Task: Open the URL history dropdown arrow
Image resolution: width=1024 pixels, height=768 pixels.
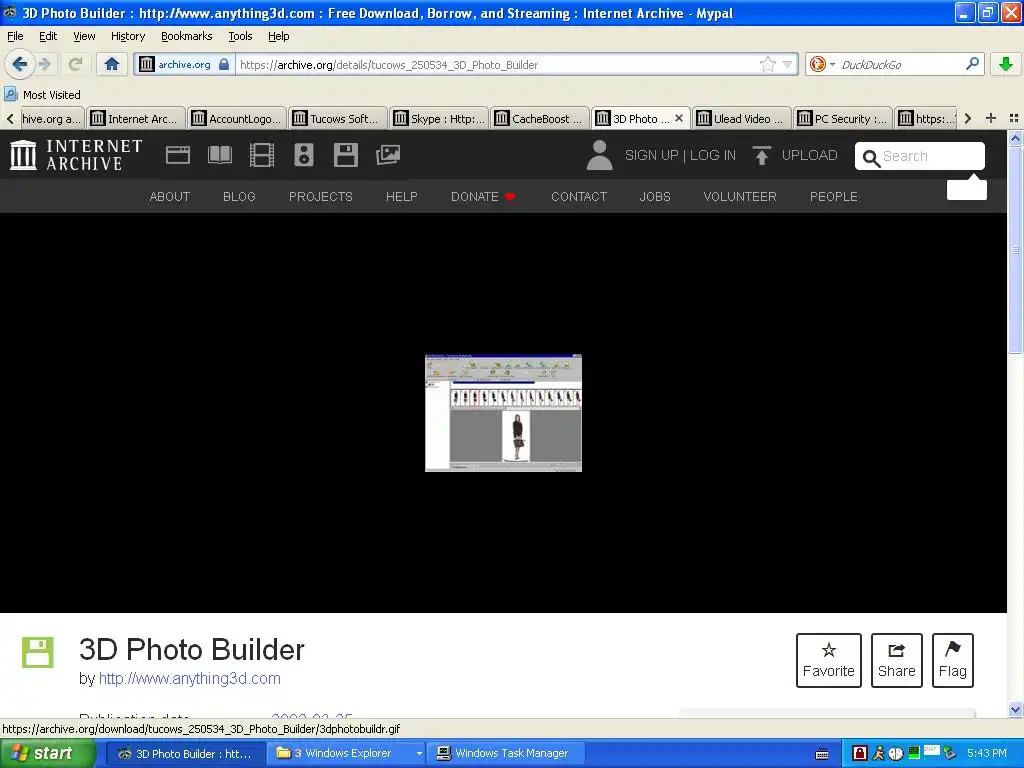Action: coord(787,64)
